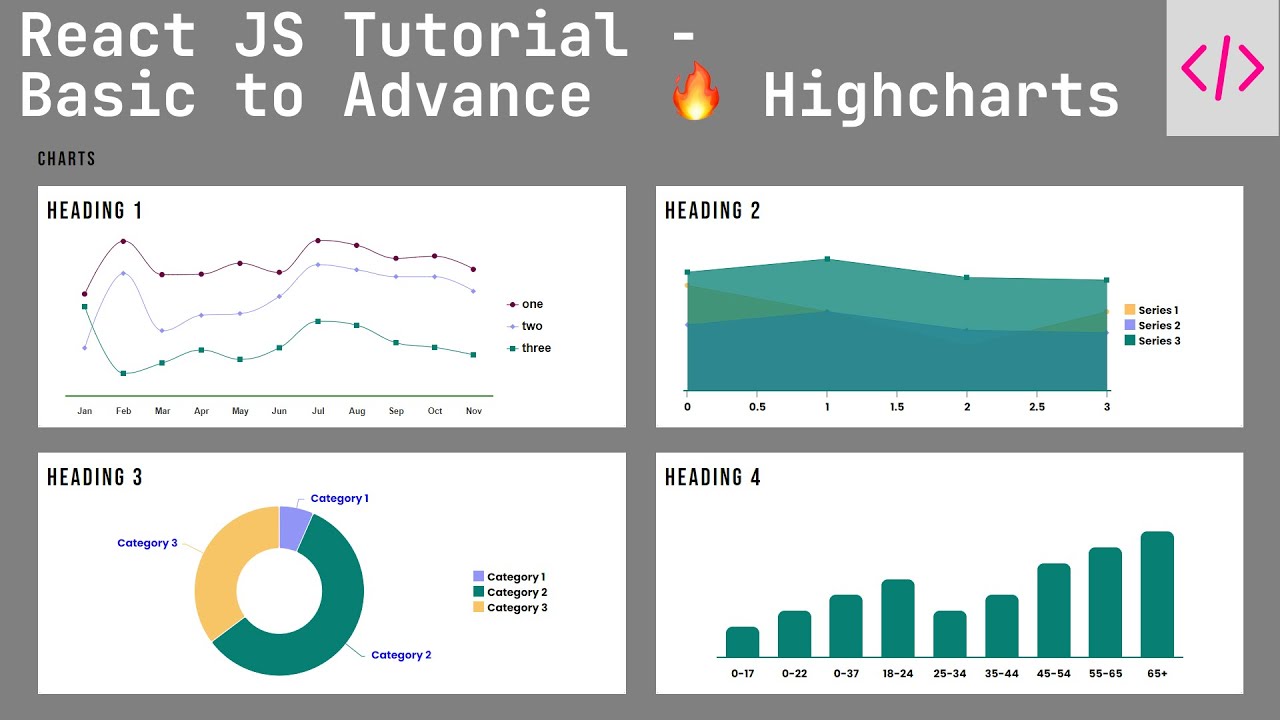
Task: Click the 'Heading 2' chart title
Action: tap(712, 210)
